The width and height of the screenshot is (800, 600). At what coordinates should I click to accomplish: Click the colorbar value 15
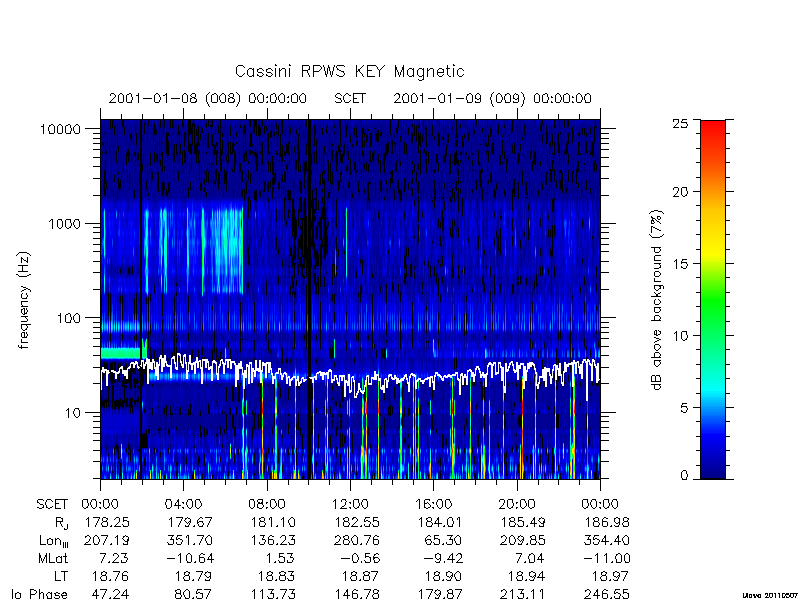680,264
